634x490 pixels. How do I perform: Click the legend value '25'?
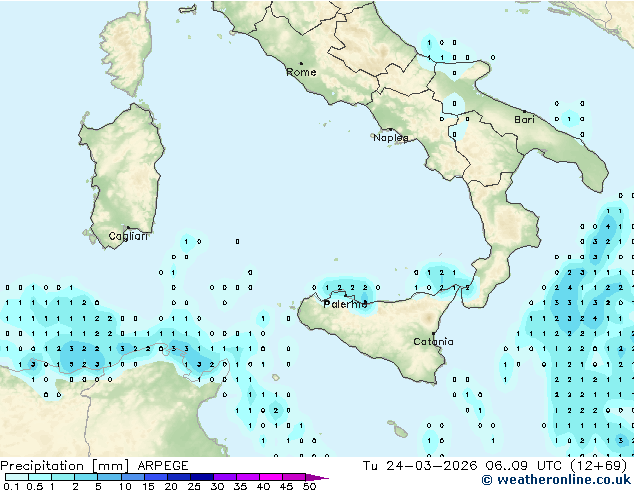click(x=194, y=486)
